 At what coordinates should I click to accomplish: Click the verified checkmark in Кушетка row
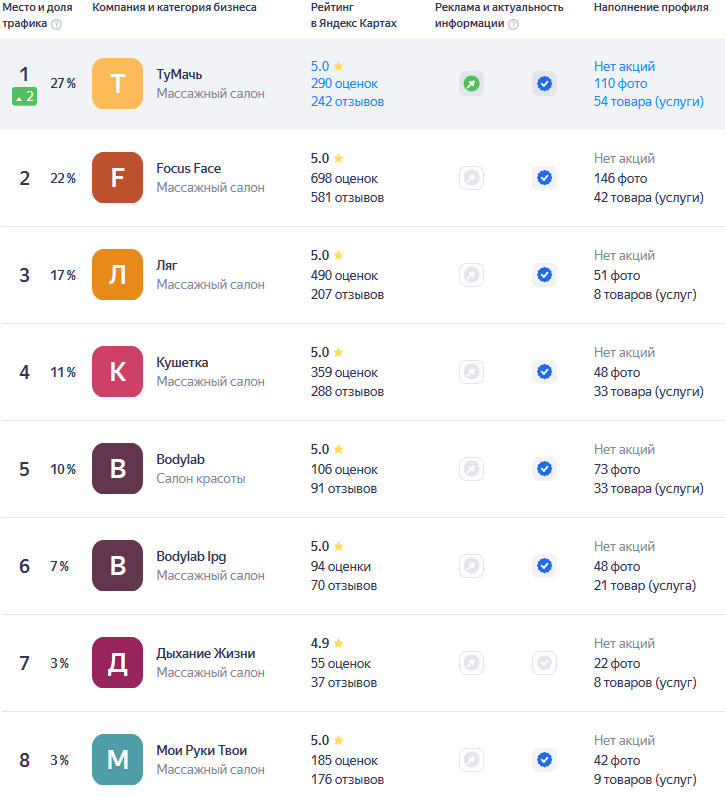tap(545, 372)
